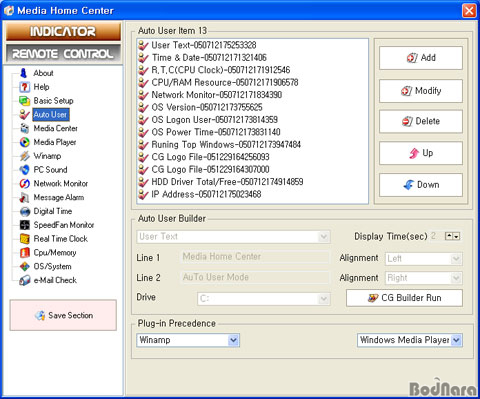Viewport: 480px width, 399px height.
Task: Open the Digital Time globe icon
Action: tap(24, 211)
